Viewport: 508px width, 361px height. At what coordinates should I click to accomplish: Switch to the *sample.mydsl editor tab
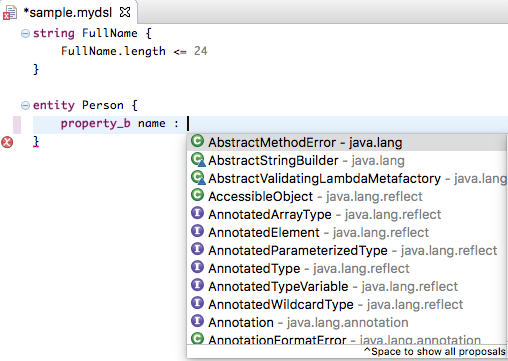pos(68,12)
